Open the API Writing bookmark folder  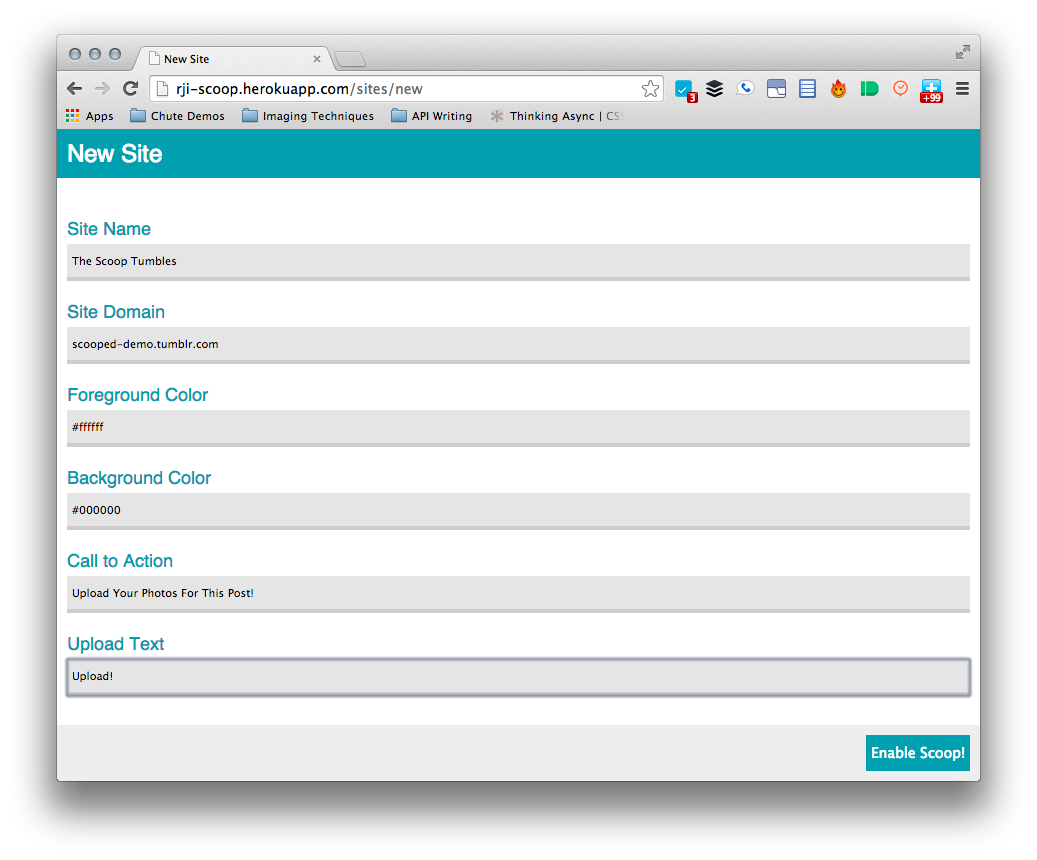(x=431, y=116)
